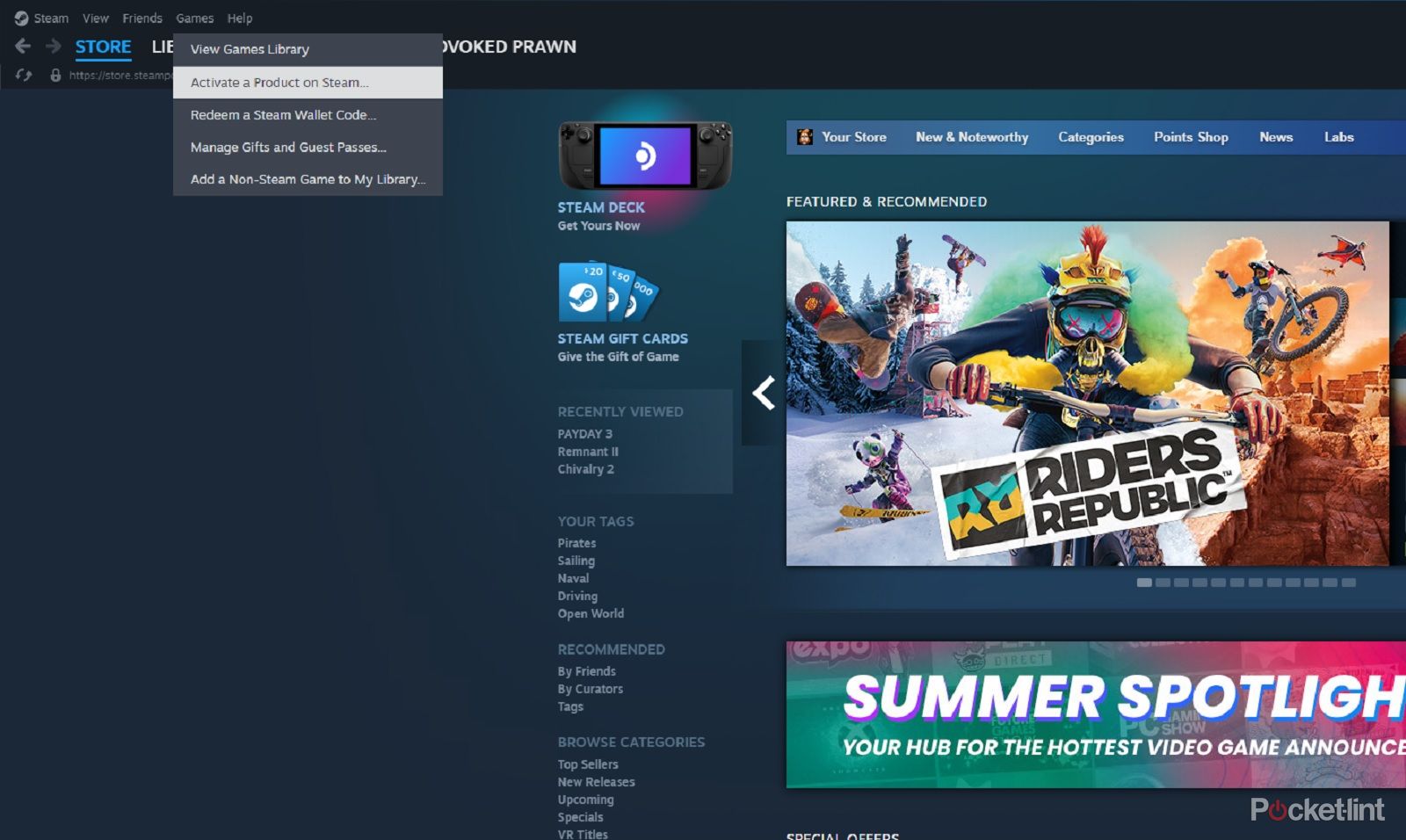
Task: Open the Top Sellers category link
Action: [588, 764]
